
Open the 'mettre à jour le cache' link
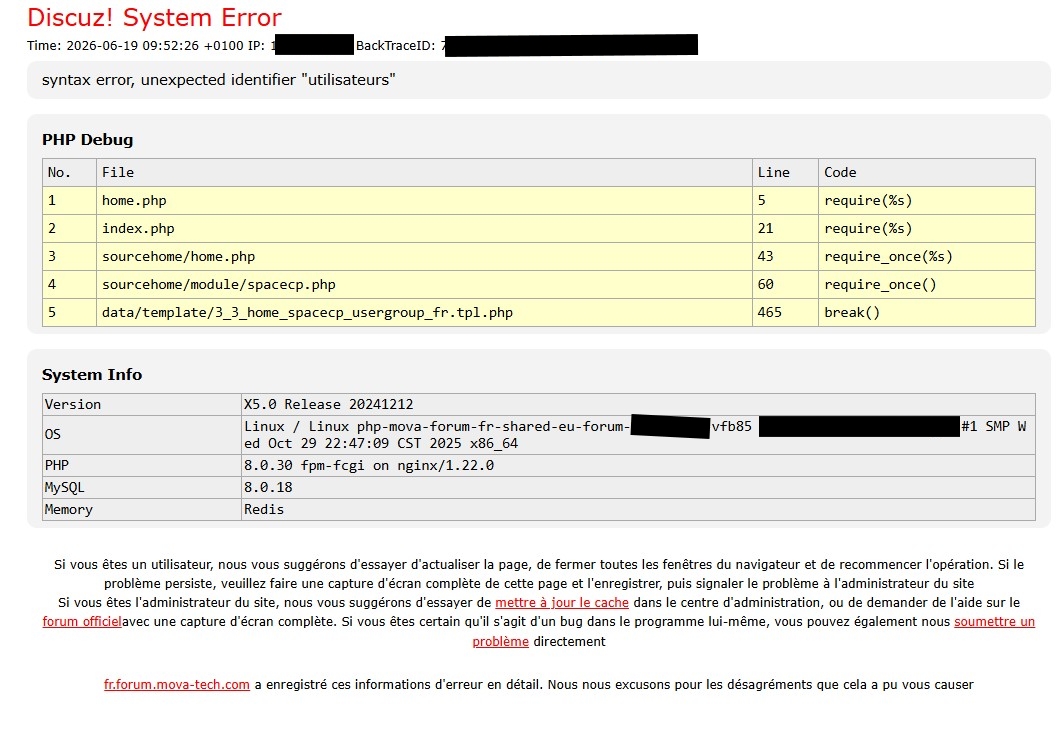(x=561, y=602)
